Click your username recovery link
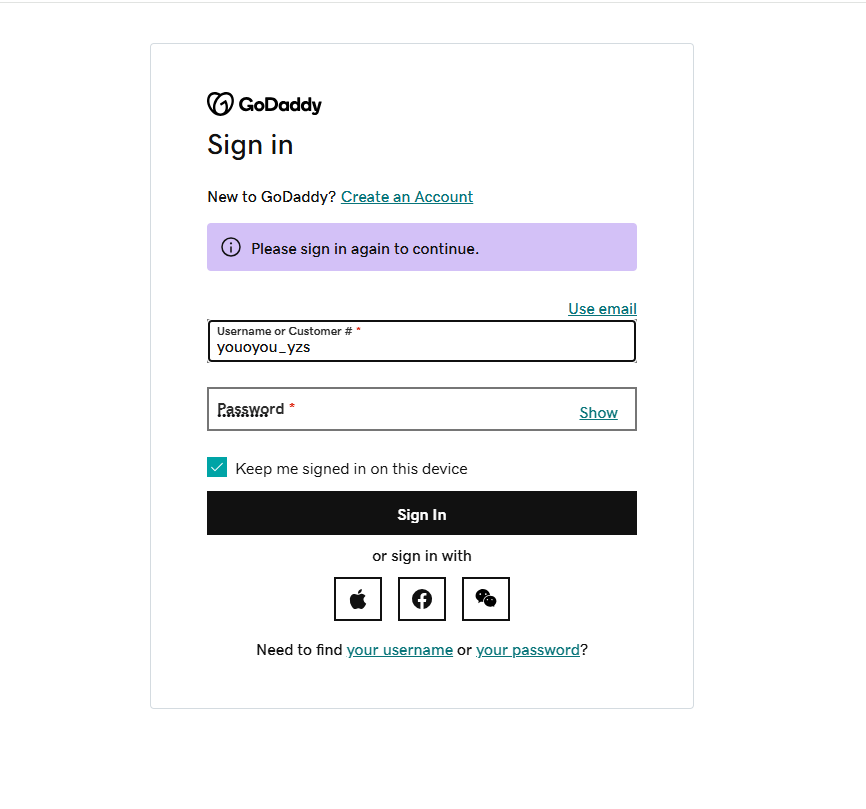Screen dimensions: 866x809 point(400,649)
